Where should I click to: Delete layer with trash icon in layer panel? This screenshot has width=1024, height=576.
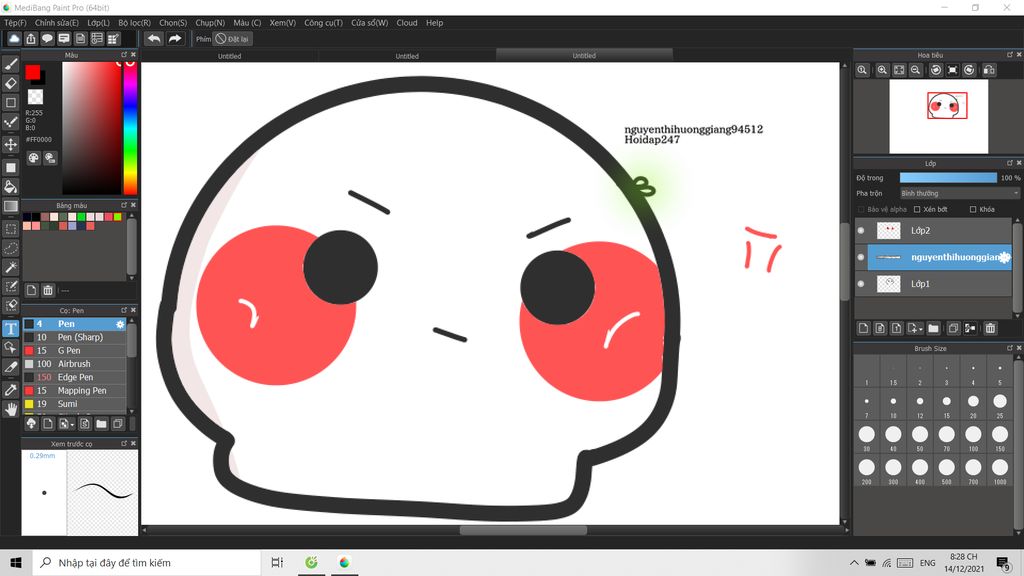990,328
